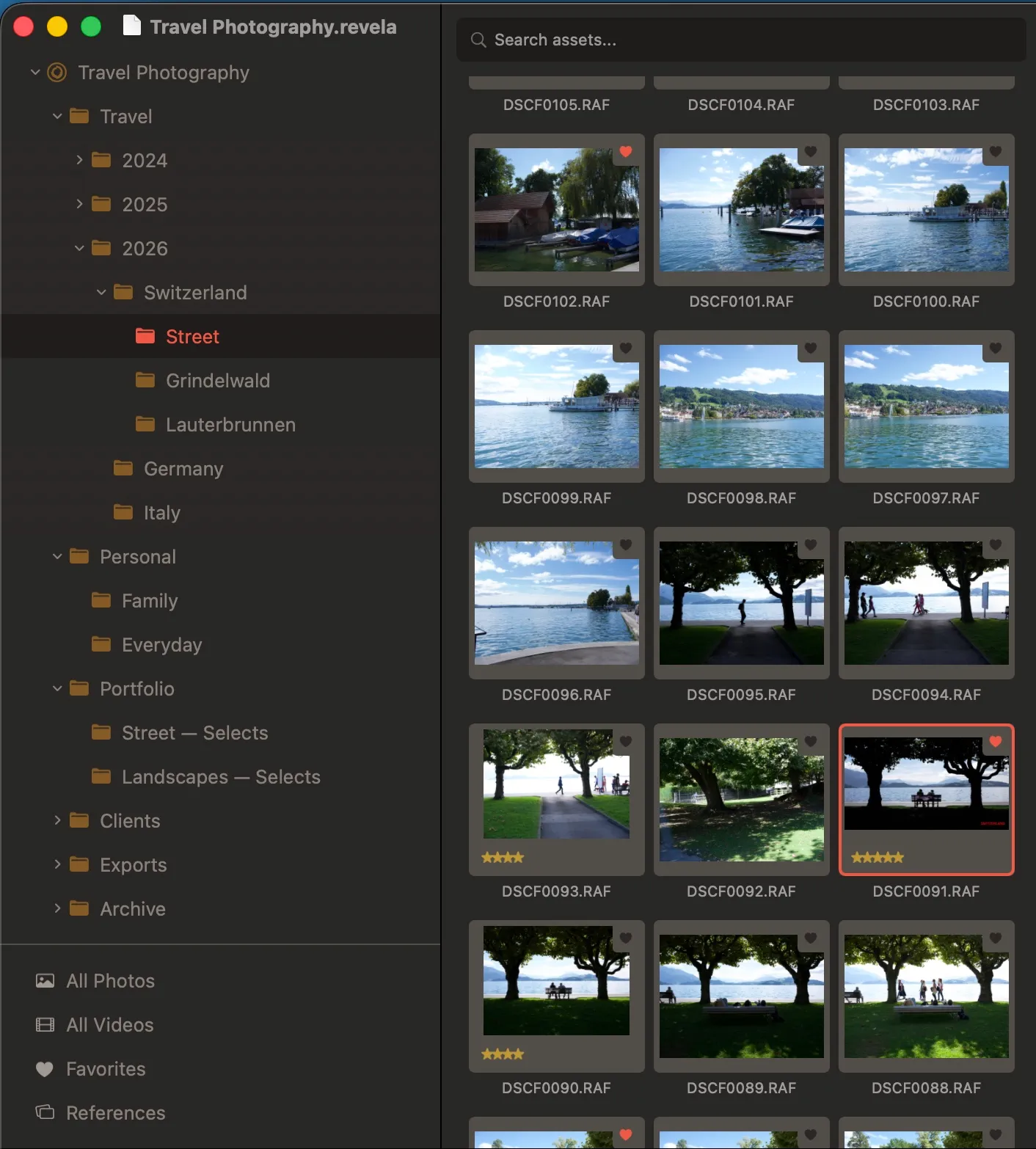
Task: Click the Grindelwald folder icon
Action: [145, 380]
